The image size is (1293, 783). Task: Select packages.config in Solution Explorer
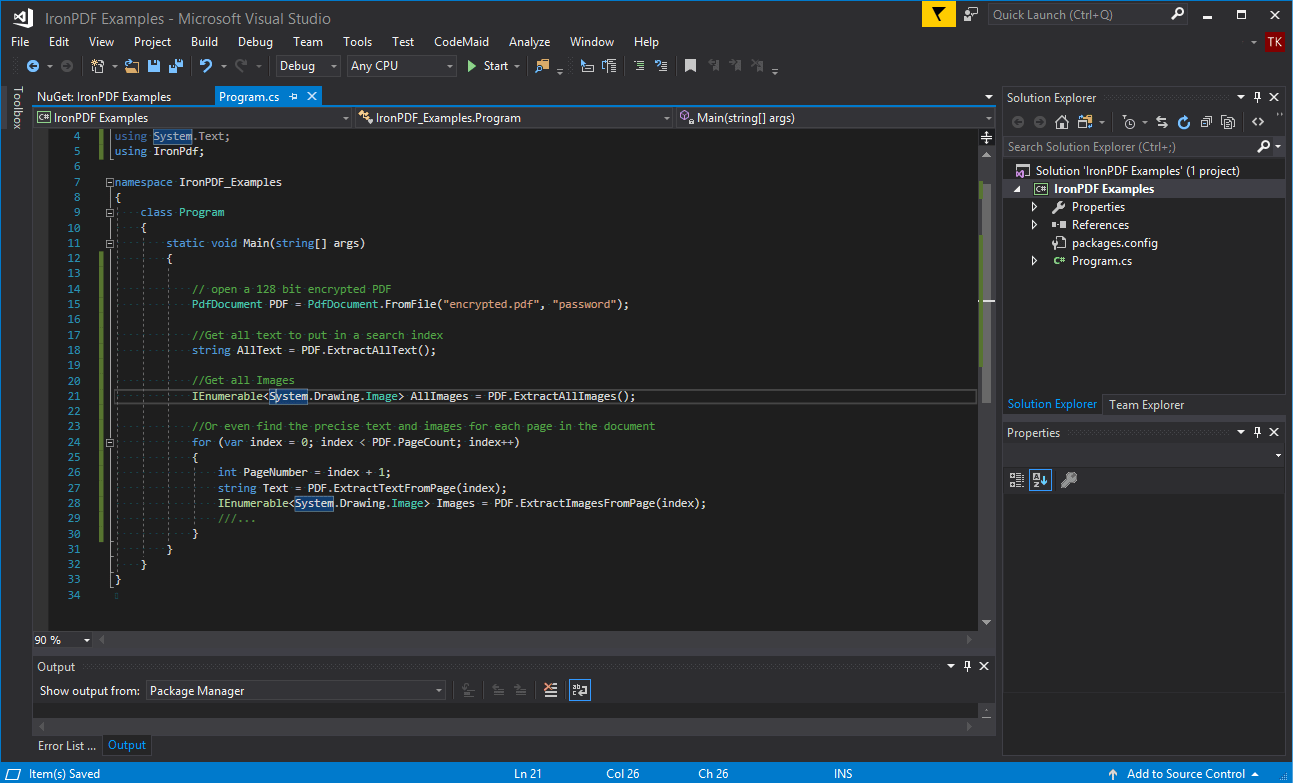pyautogui.click(x=1114, y=243)
